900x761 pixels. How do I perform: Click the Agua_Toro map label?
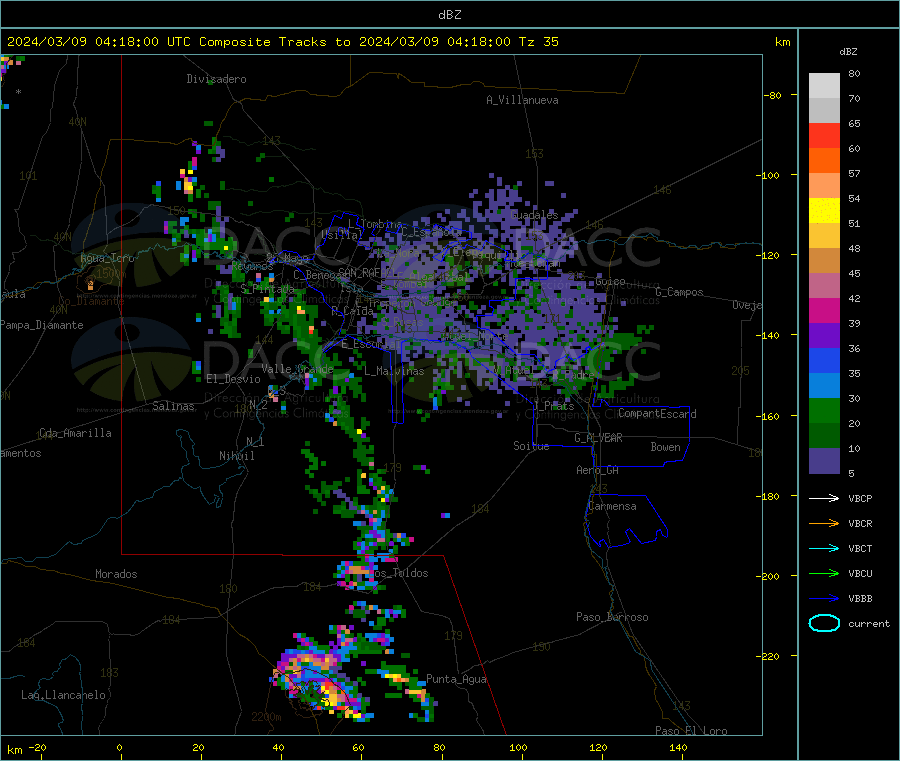point(107,258)
